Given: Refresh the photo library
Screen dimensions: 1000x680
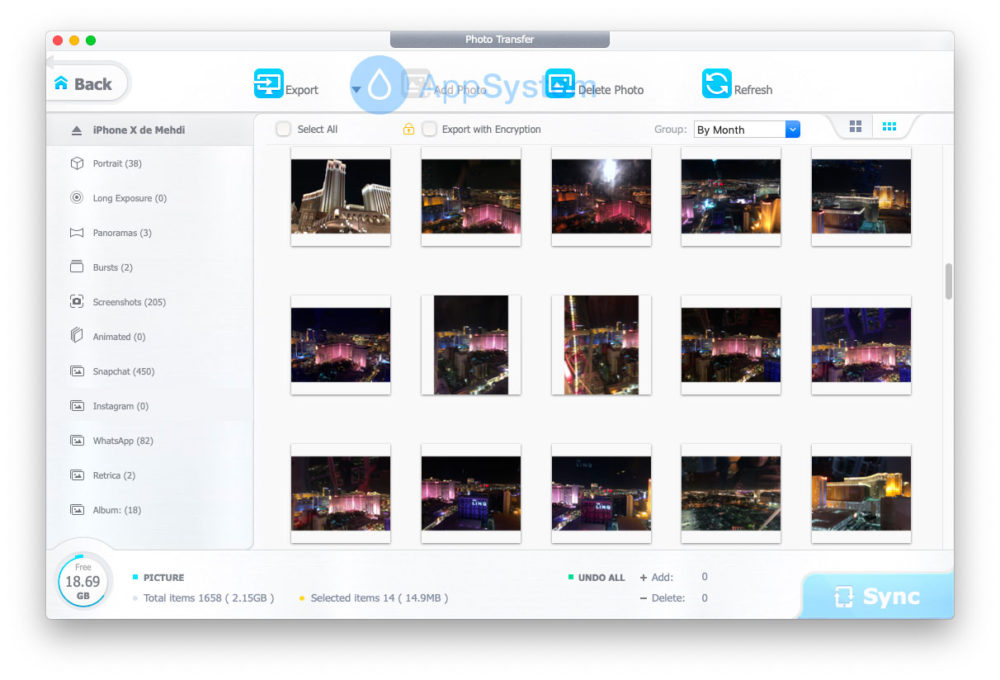Looking at the screenshot, I should coord(718,86).
